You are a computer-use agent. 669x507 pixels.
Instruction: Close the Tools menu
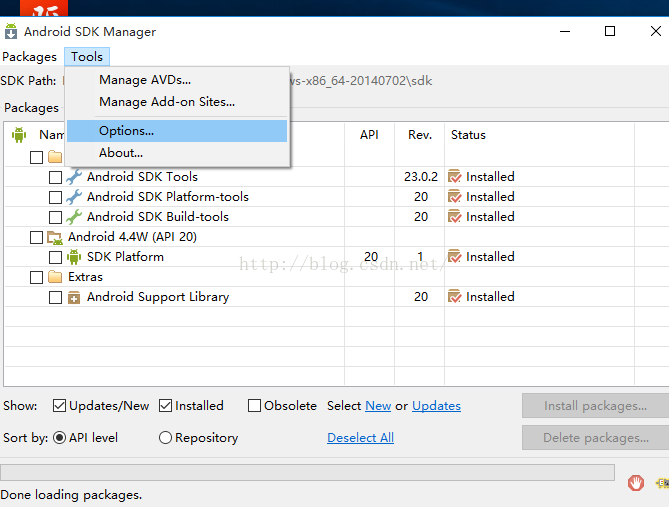click(x=87, y=57)
